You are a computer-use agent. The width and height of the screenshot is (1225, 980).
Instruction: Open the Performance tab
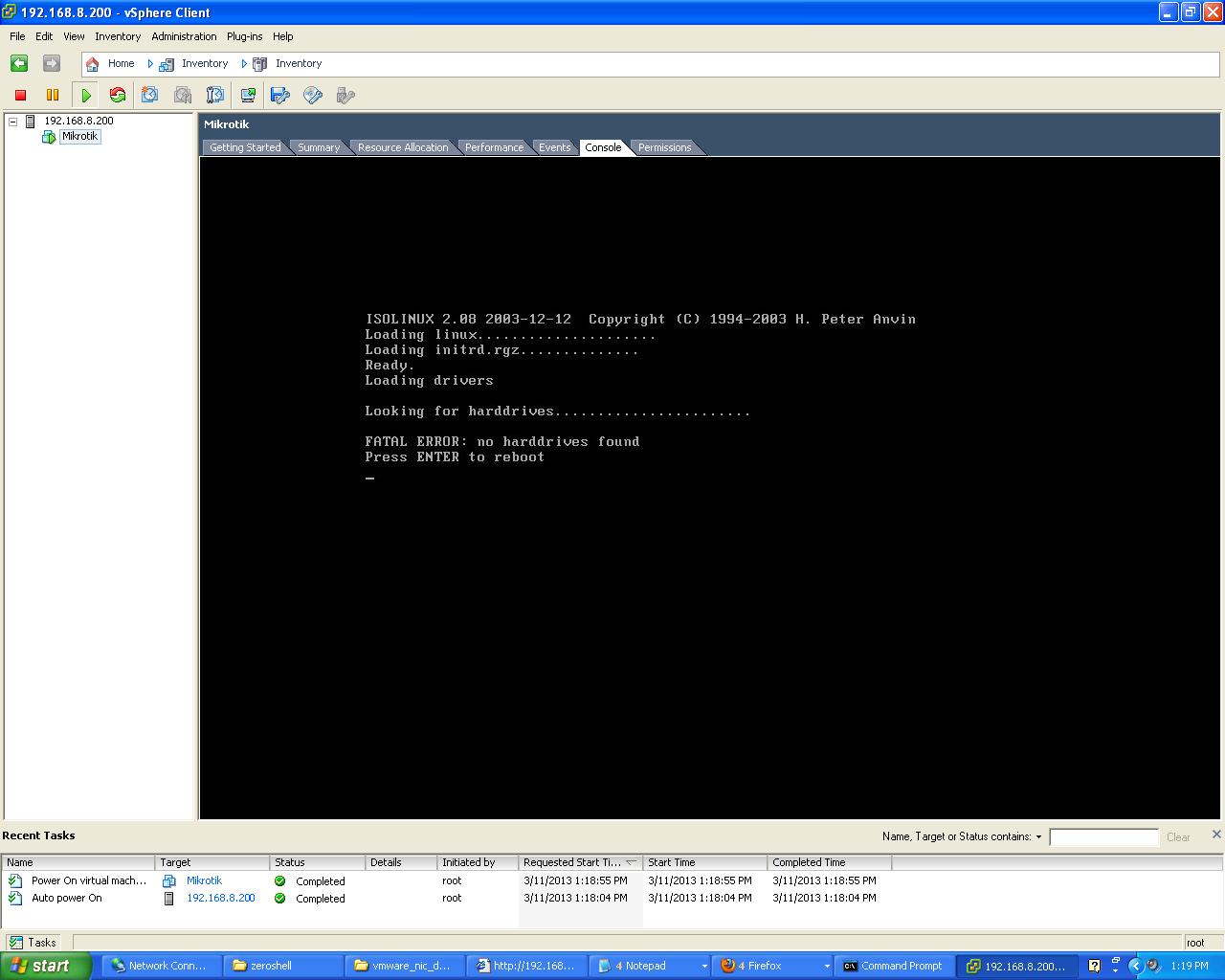pyautogui.click(x=494, y=147)
